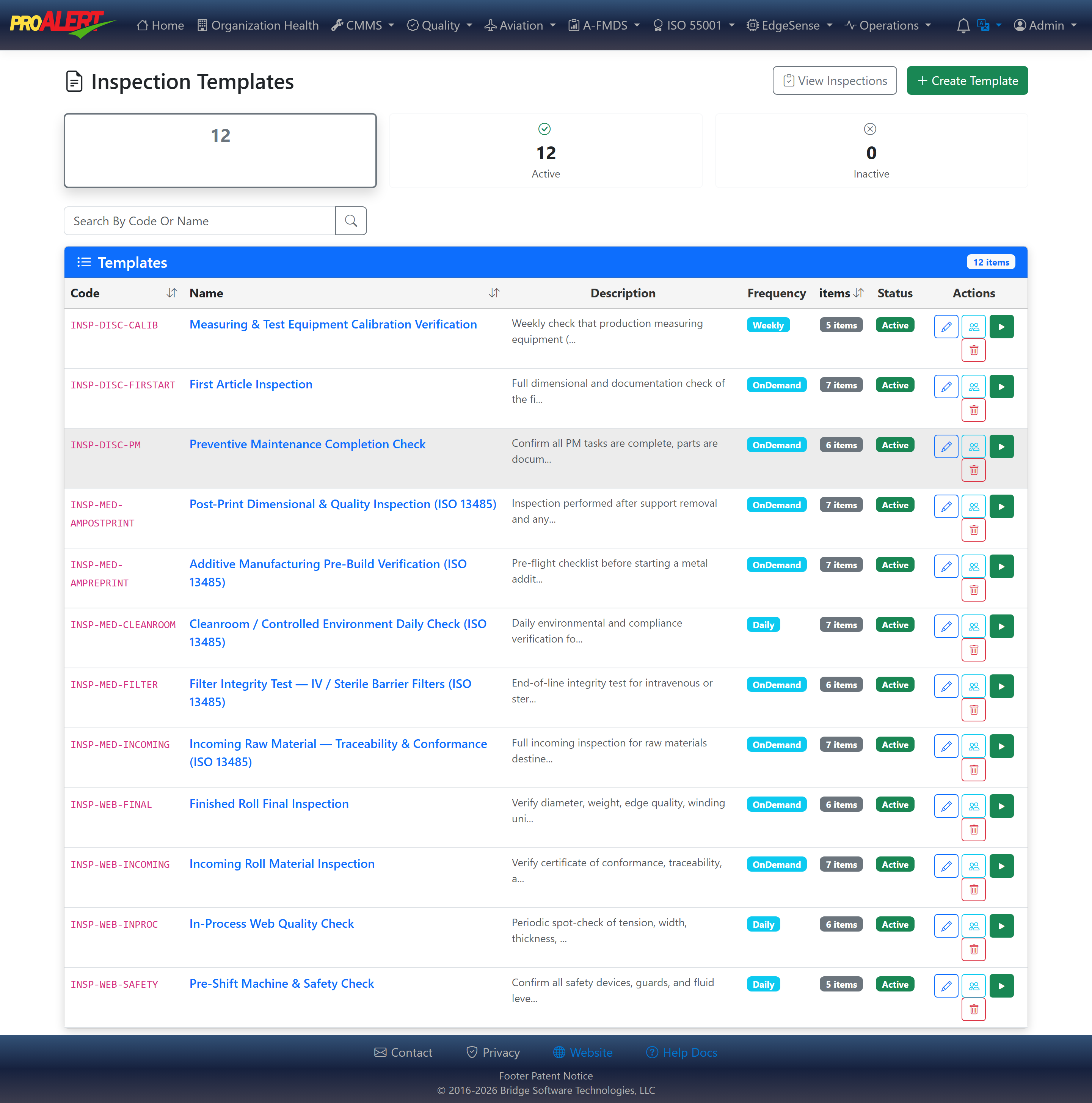Open the Incoming Roll Material Inspection link

click(x=282, y=864)
